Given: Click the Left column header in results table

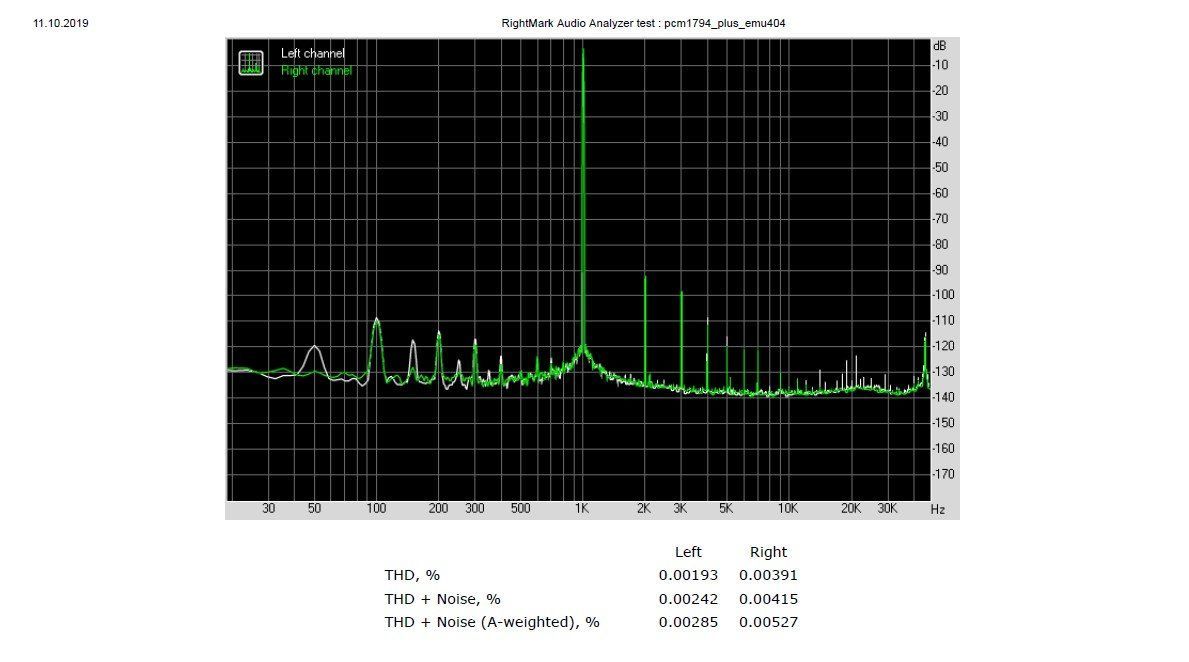Looking at the screenshot, I should 688,552.
